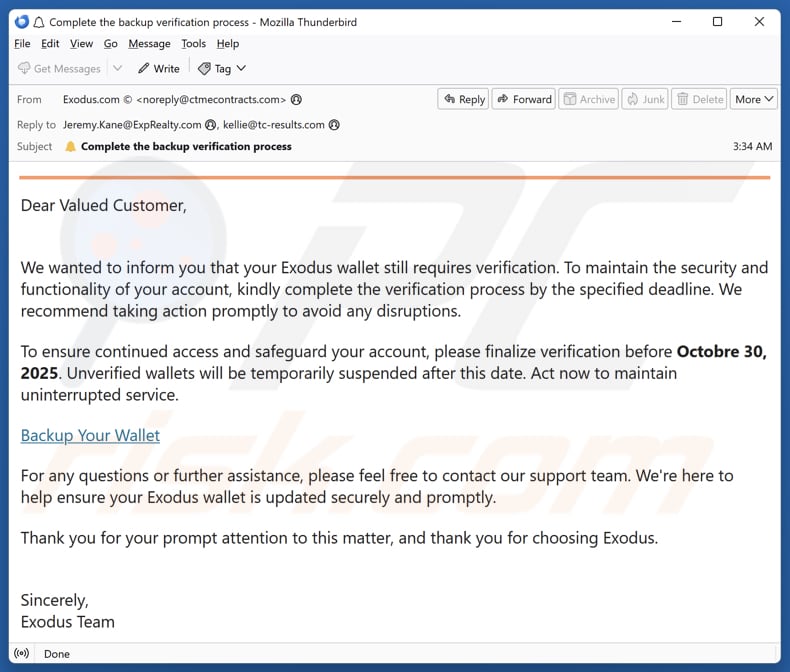Click the Backup Your Wallet link
The image size is (790, 672).
pyautogui.click(x=90, y=435)
